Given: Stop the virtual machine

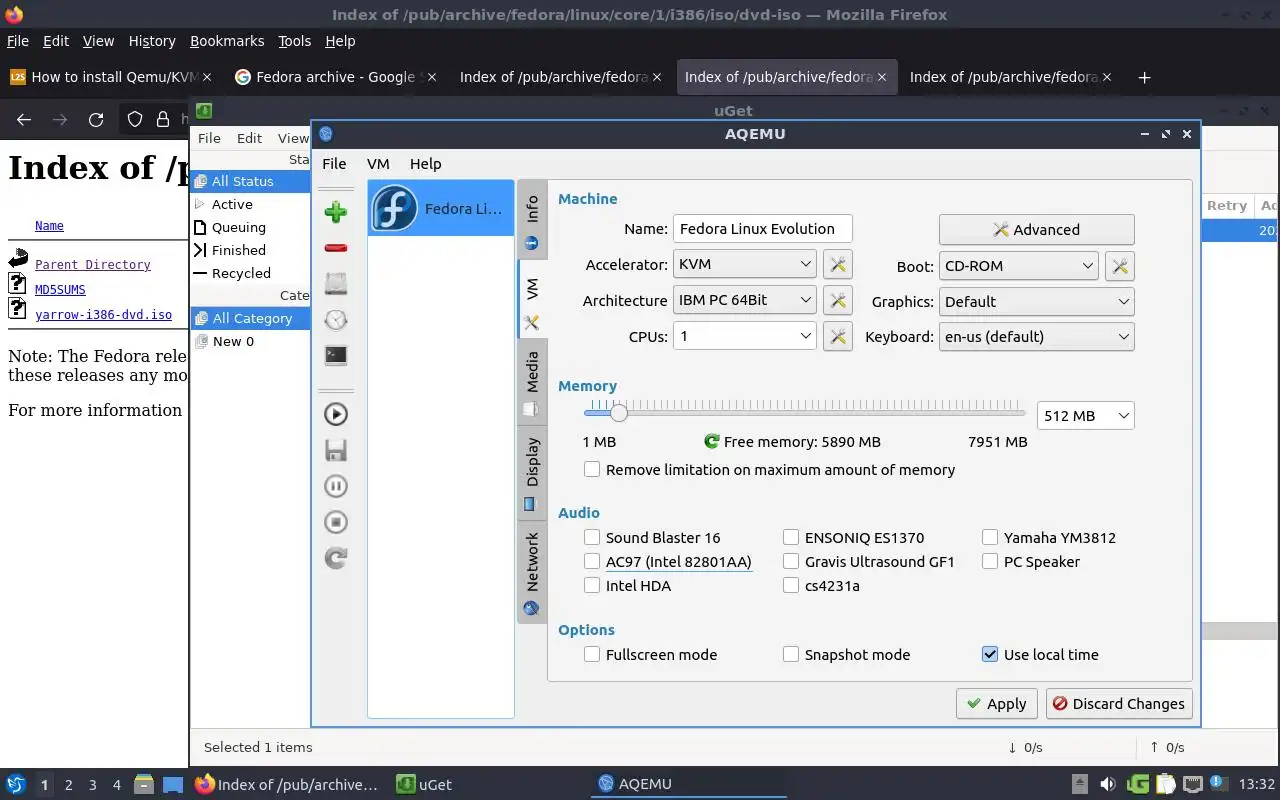Looking at the screenshot, I should pos(336,522).
